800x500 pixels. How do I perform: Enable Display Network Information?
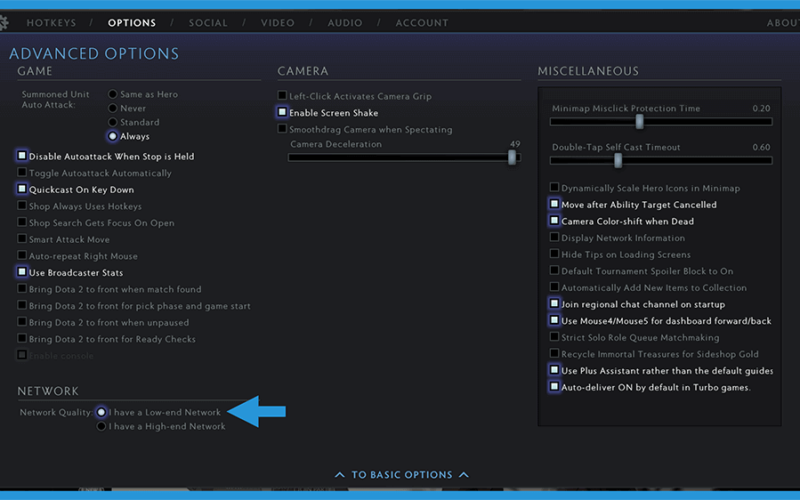(x=554, y=237)
